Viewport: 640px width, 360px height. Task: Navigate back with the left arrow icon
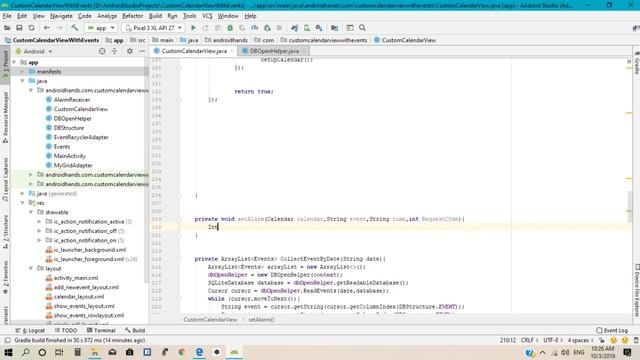[47, 28]
